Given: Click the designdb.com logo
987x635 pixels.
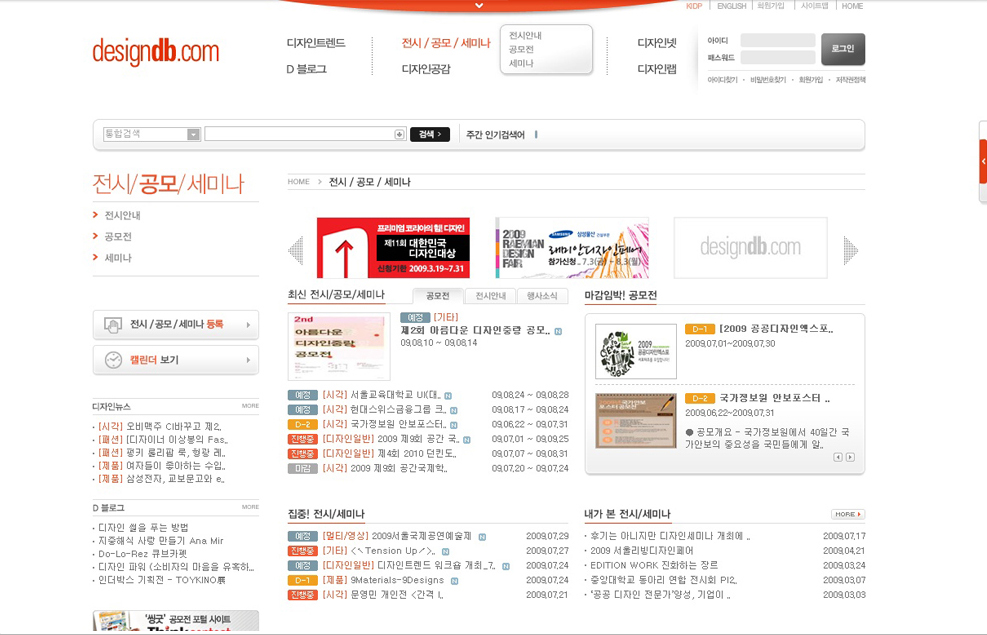Looking at the screenshot, I should [x=155, y=51].
